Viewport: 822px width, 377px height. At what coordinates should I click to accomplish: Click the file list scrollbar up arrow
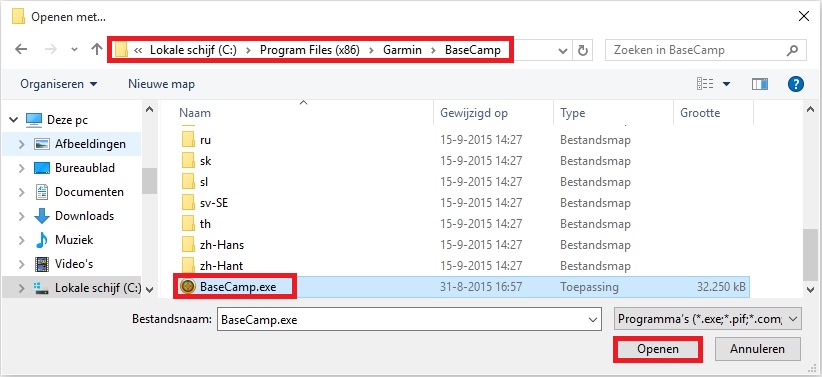coord(810,110)
